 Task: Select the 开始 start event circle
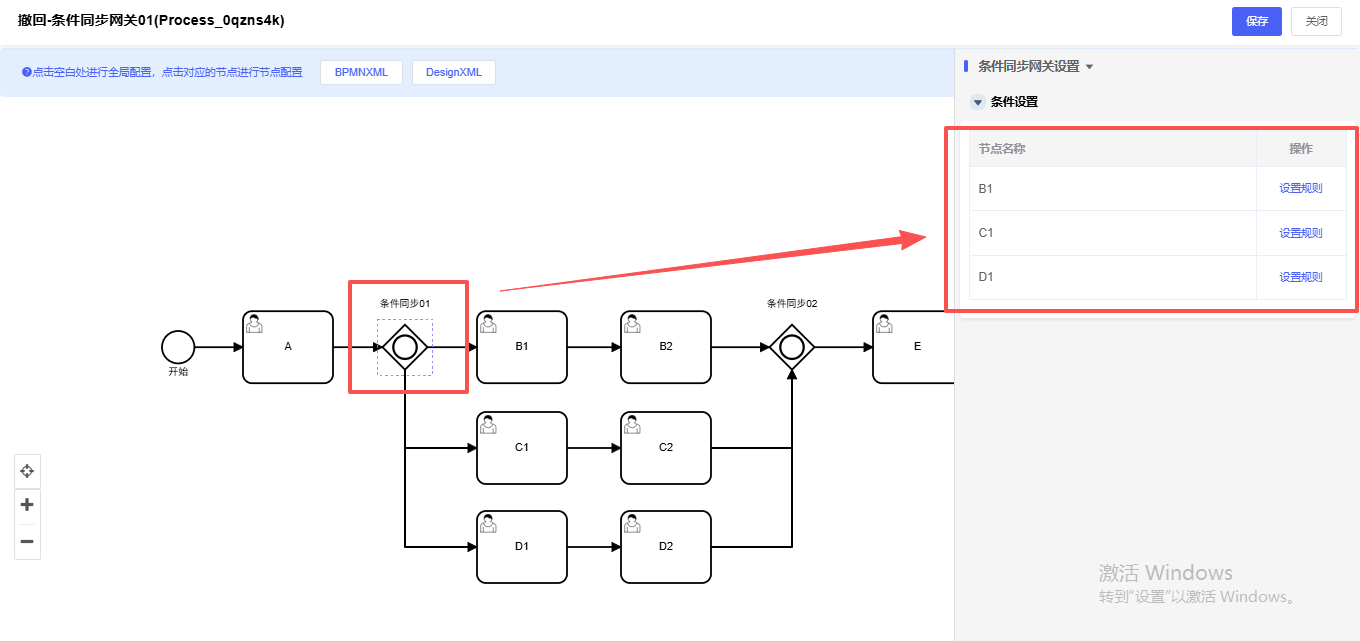click(x=178, y=347)
